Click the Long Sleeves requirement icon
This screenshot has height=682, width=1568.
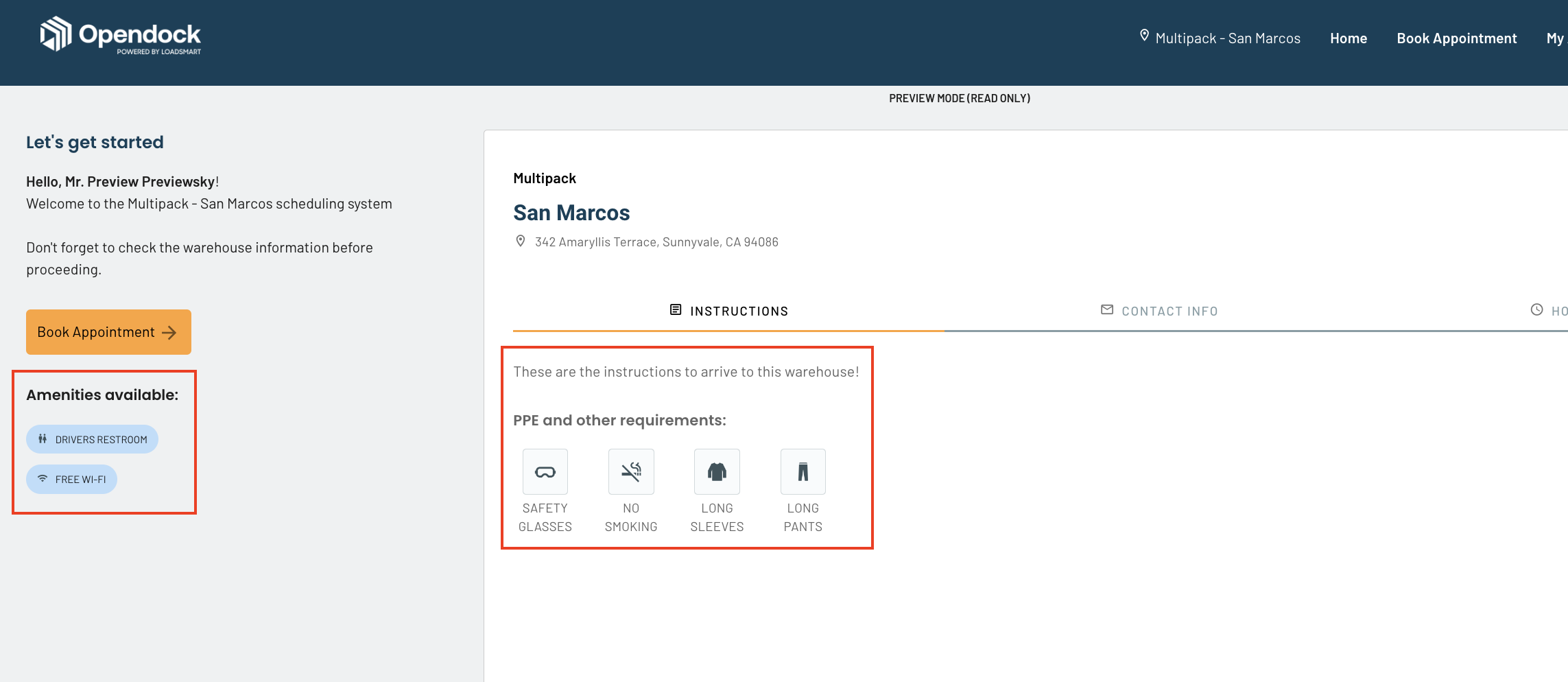click(717, 472)
